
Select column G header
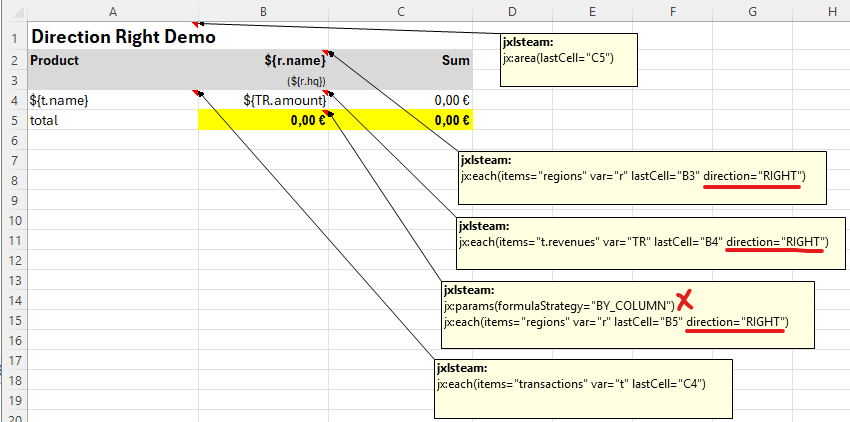751,11
